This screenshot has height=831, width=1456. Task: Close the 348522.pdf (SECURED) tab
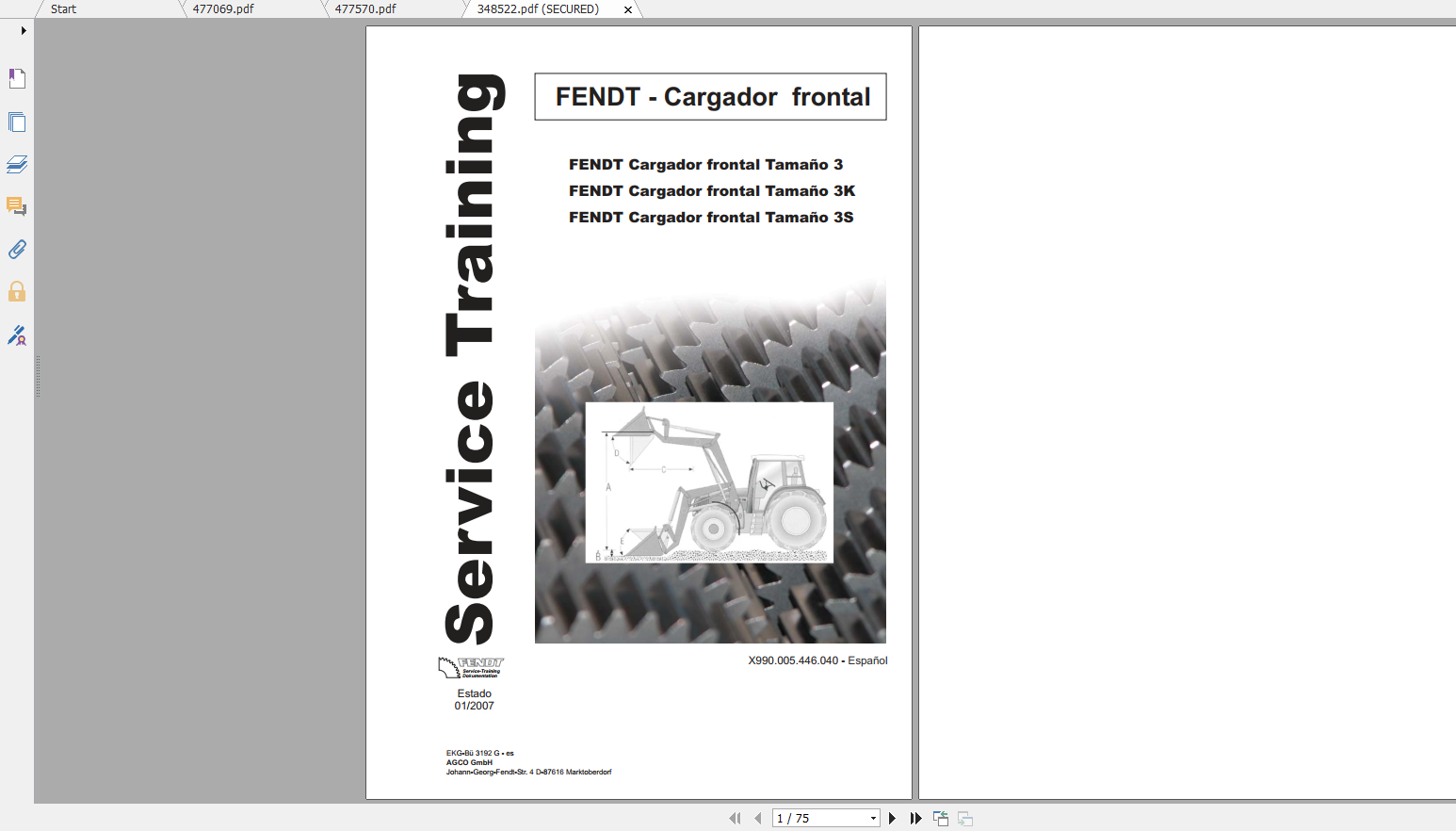(x=627, y=9)
